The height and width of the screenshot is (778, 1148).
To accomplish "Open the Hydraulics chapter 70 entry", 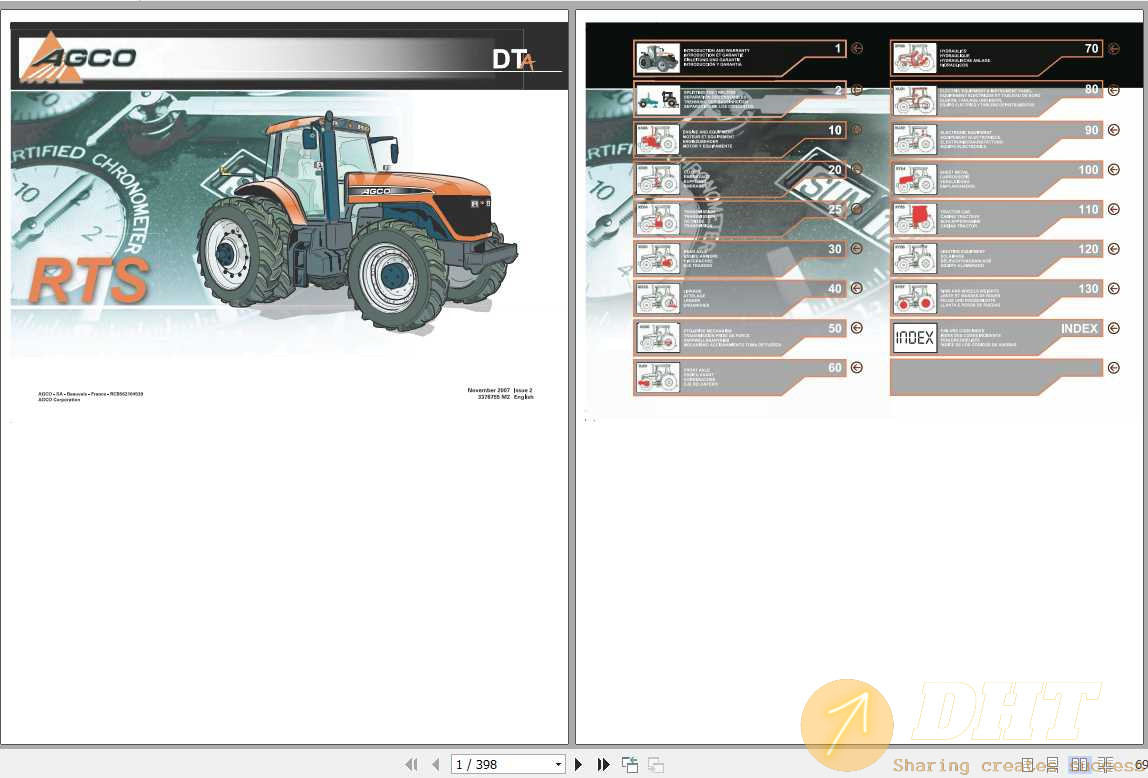I will pos(995,57).
